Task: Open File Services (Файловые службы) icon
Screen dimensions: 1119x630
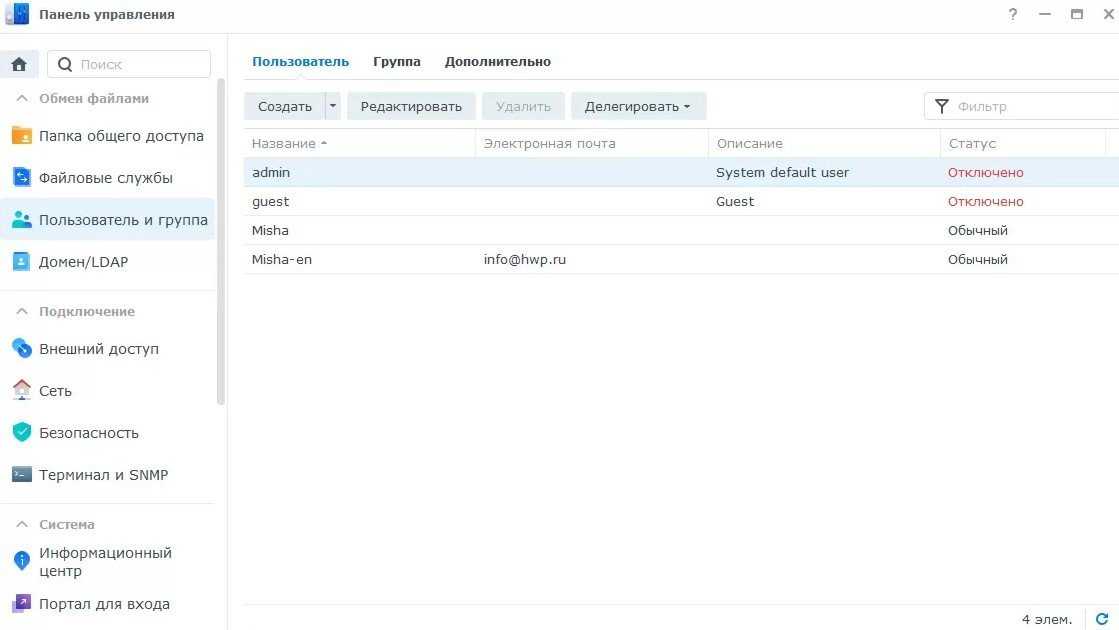Action: (22, 178)
